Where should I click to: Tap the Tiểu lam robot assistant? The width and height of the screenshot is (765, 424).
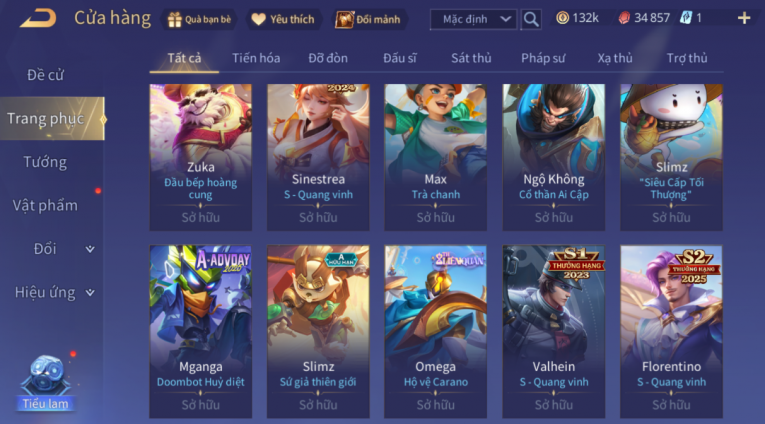click(x=45, y=382)
